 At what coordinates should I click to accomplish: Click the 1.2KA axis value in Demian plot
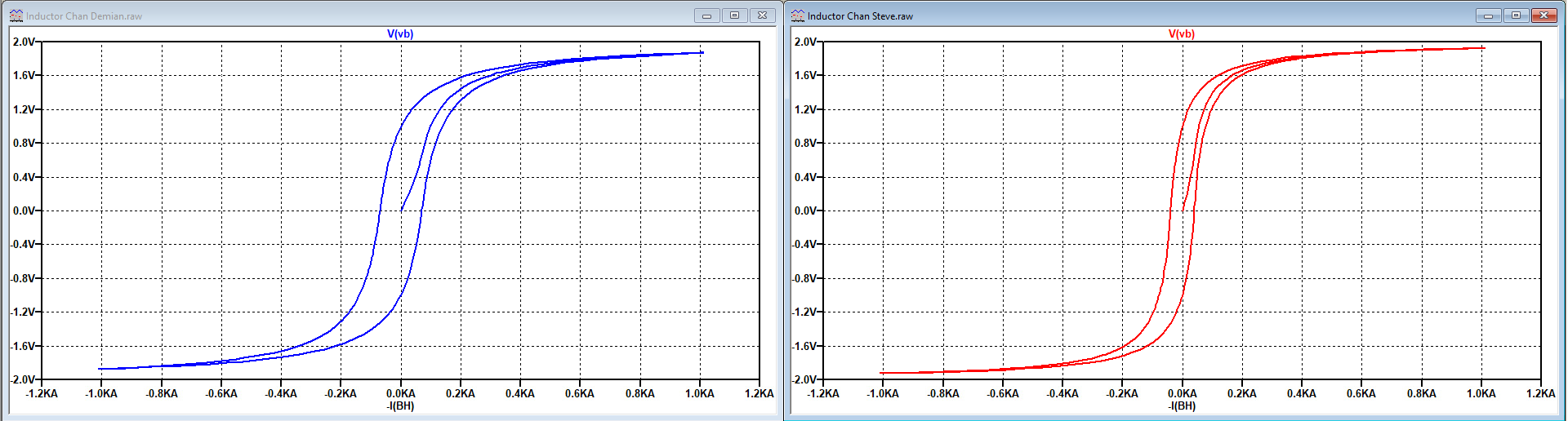pyautogui.click(x=759, y=393)
